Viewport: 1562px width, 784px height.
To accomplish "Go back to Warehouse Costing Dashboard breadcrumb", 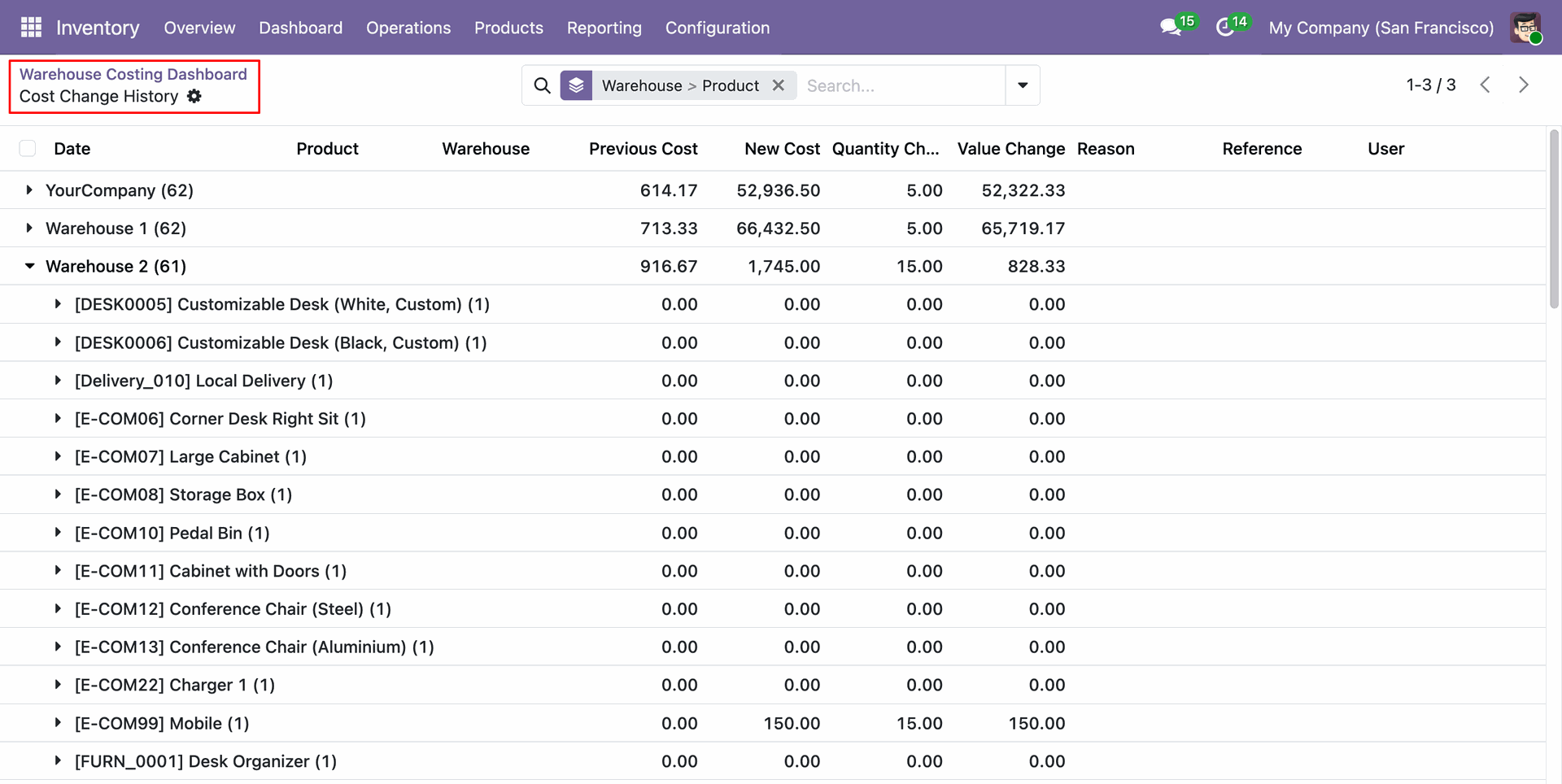I will [x=133, y=74].
